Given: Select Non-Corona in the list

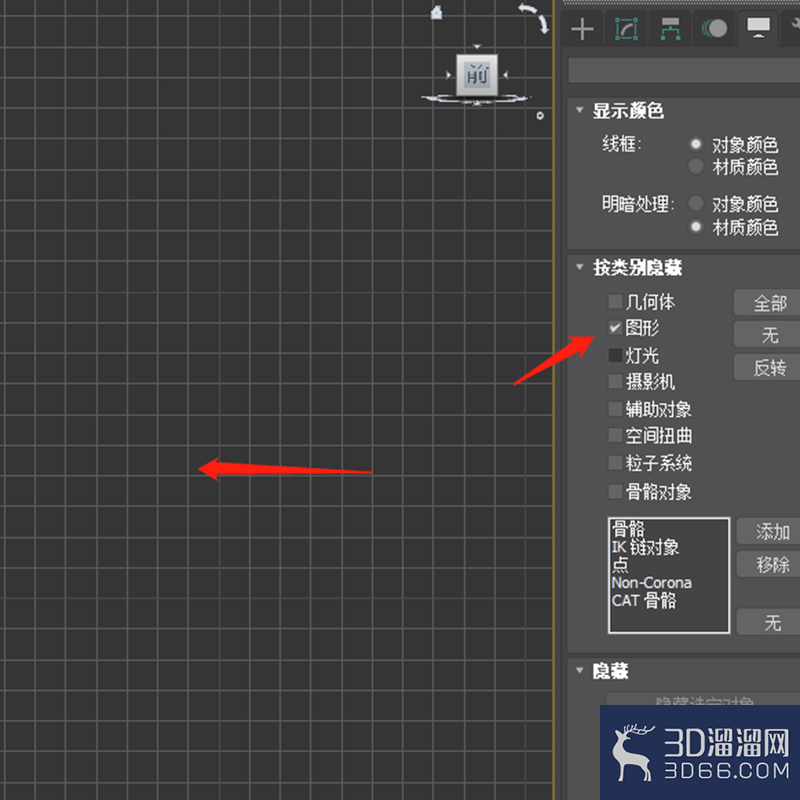Looking at the screenshot, I should pos(652,583).
